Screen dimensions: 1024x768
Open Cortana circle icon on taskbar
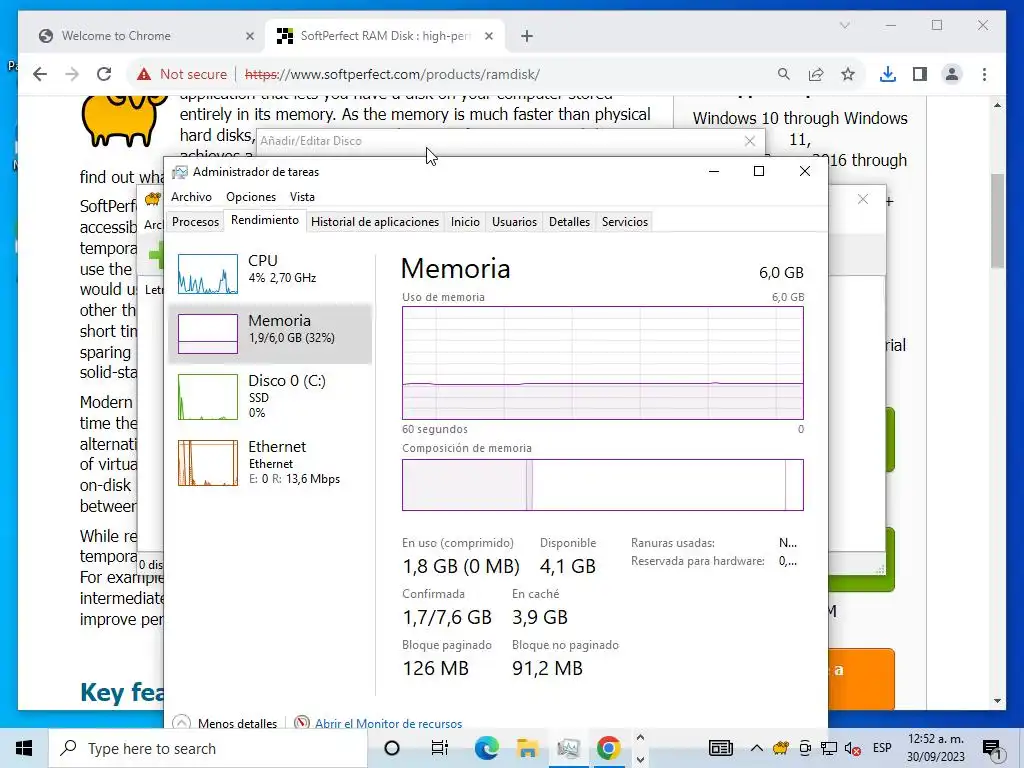392,748
